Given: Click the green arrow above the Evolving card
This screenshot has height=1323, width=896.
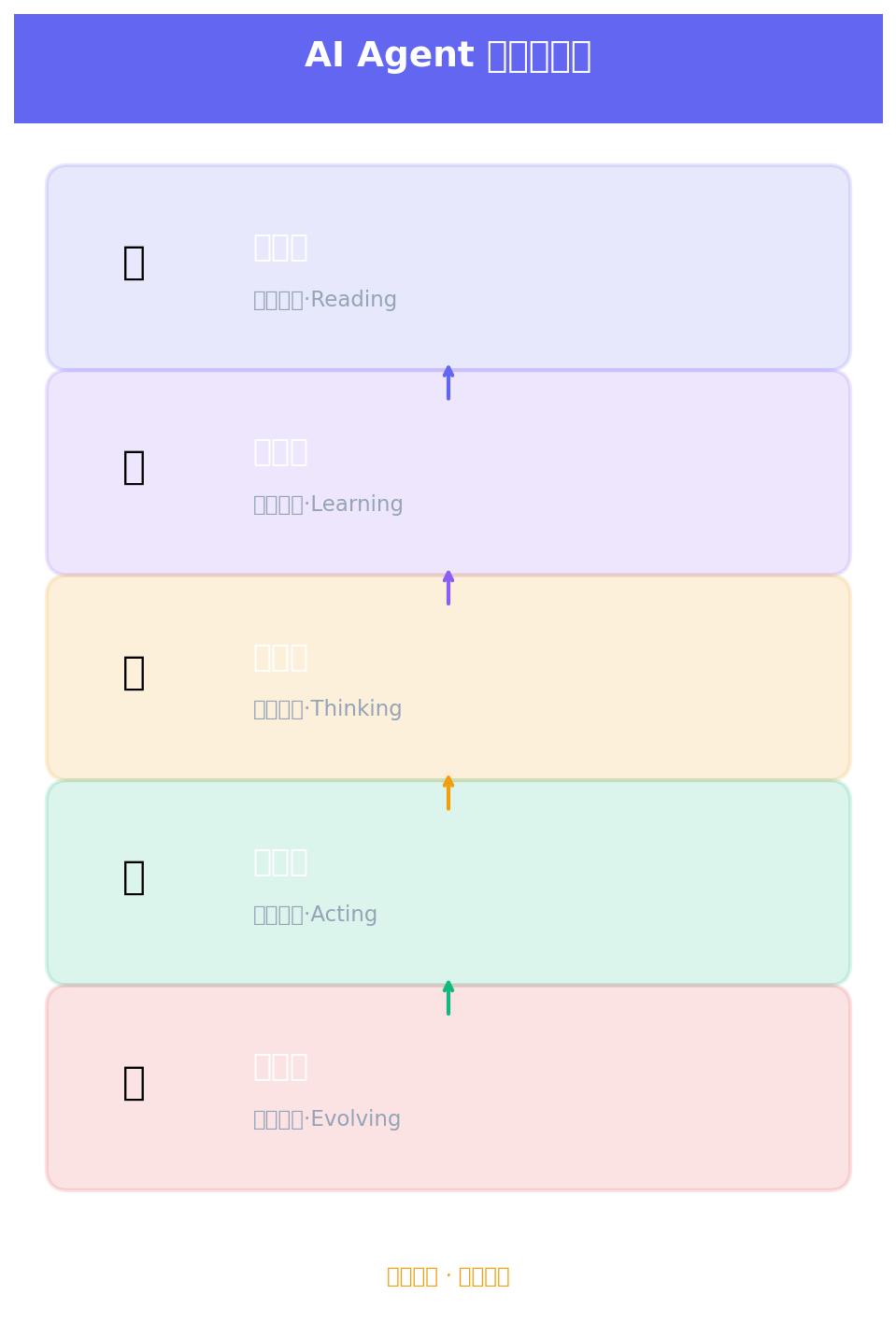Looking at the screenshot, I should (x=448, y=998).
